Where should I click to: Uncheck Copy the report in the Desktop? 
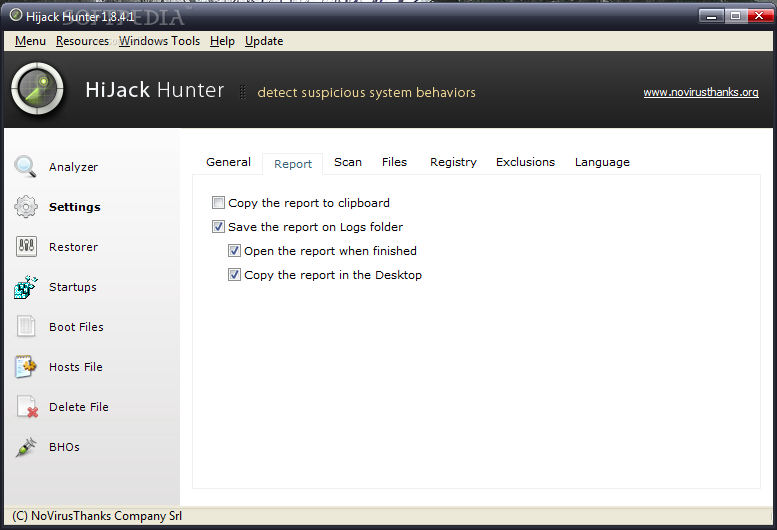coord(234,275)
